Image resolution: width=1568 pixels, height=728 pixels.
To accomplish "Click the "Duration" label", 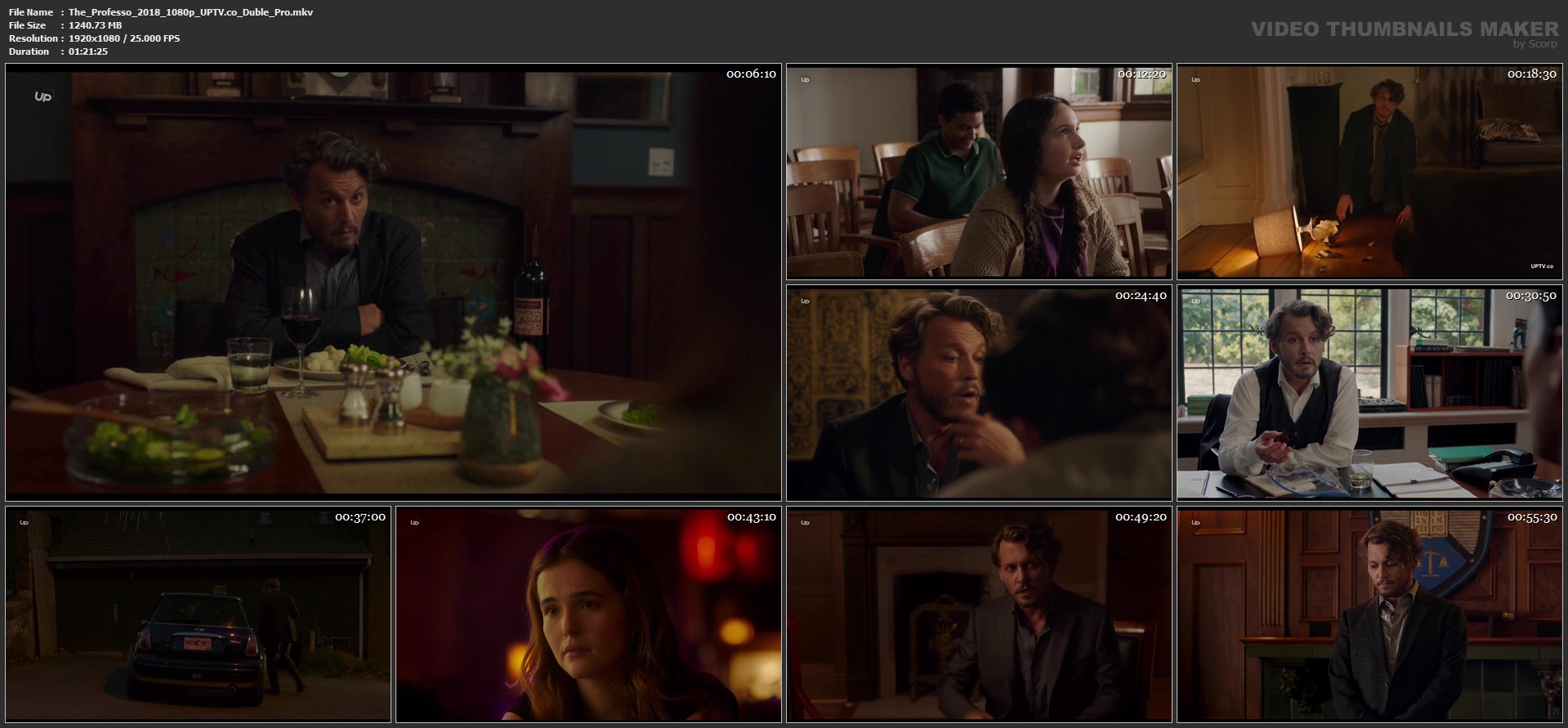I will (29, 51).
